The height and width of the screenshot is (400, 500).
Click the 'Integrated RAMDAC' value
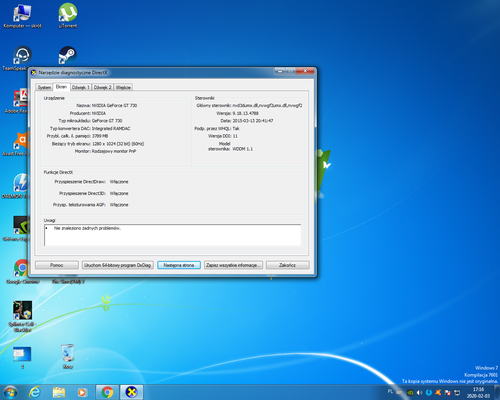[x=111, y=128]
